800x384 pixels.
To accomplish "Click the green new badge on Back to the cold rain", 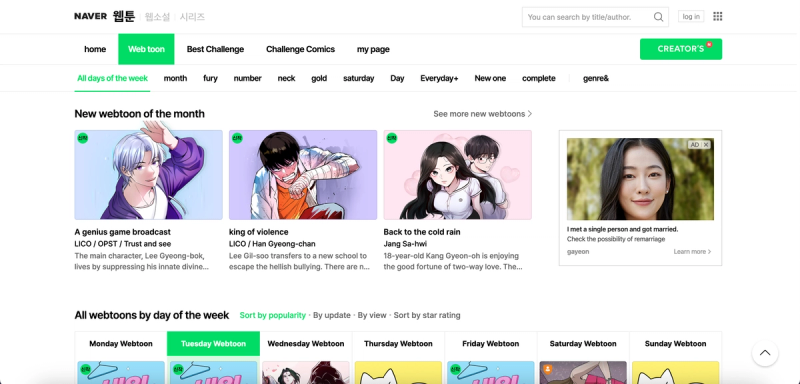I will (392, 138).
